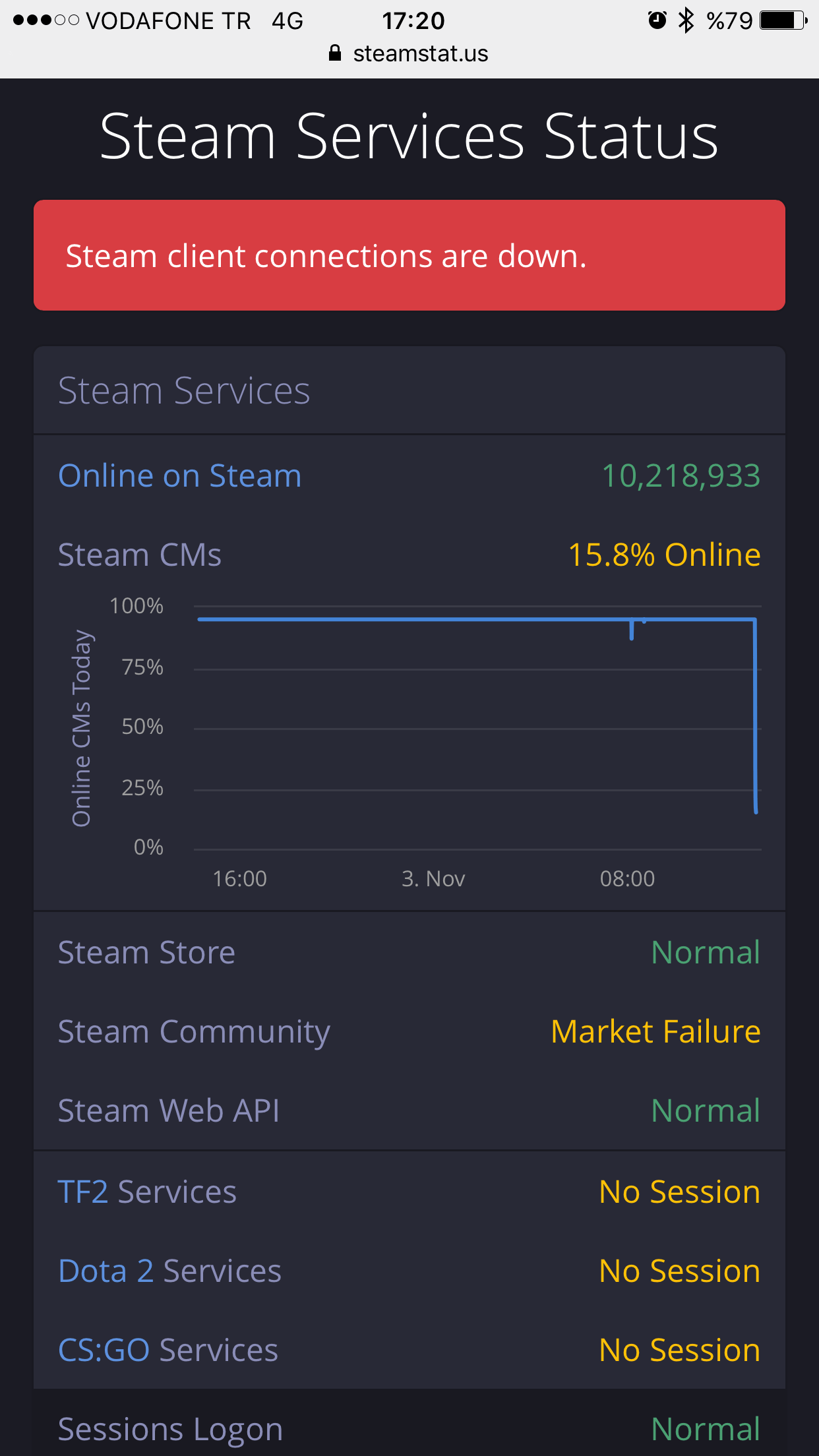This screenshot has height=1456, width=819.
Task: Tap the steamstat.us address bar
Action: click(420, 53)
